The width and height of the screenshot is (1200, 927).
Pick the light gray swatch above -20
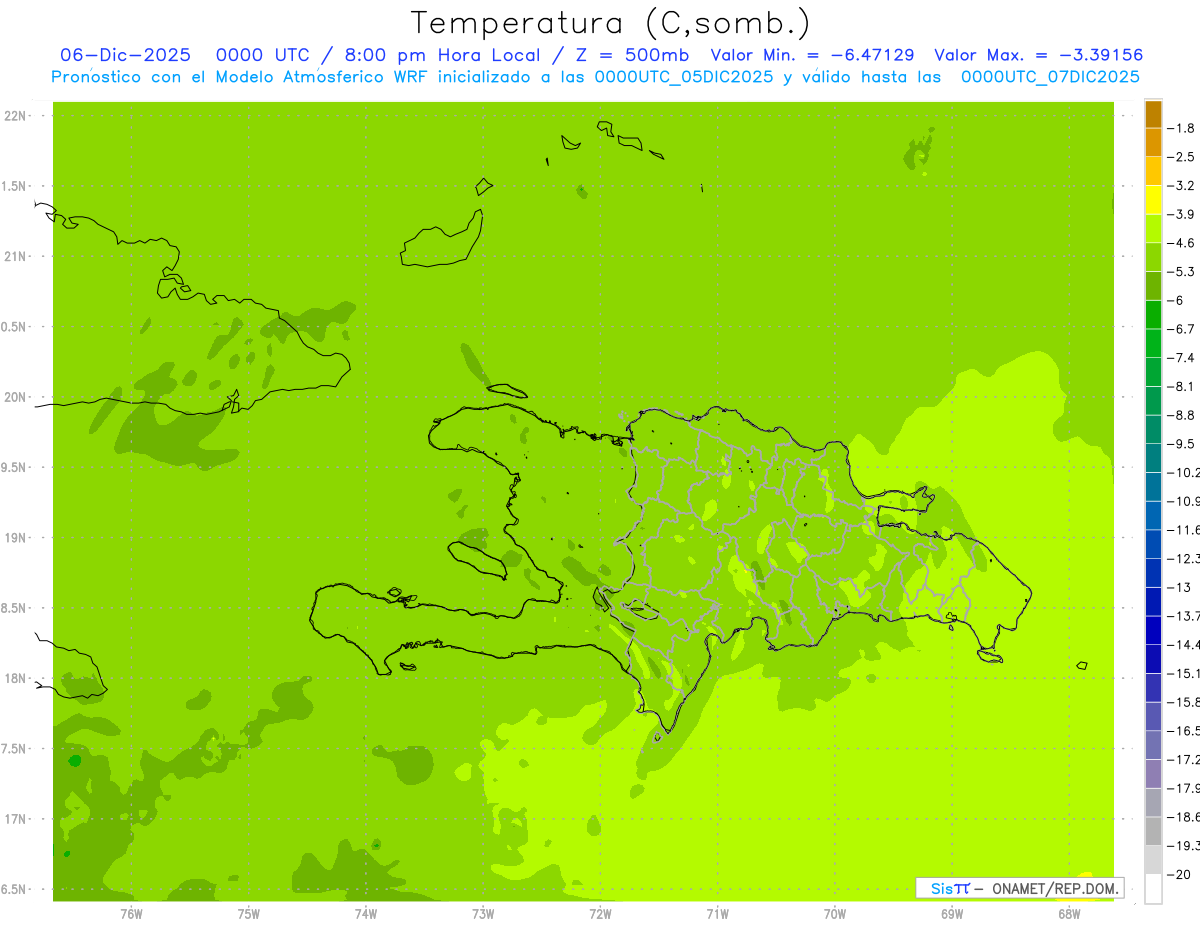click(1153, 860)
